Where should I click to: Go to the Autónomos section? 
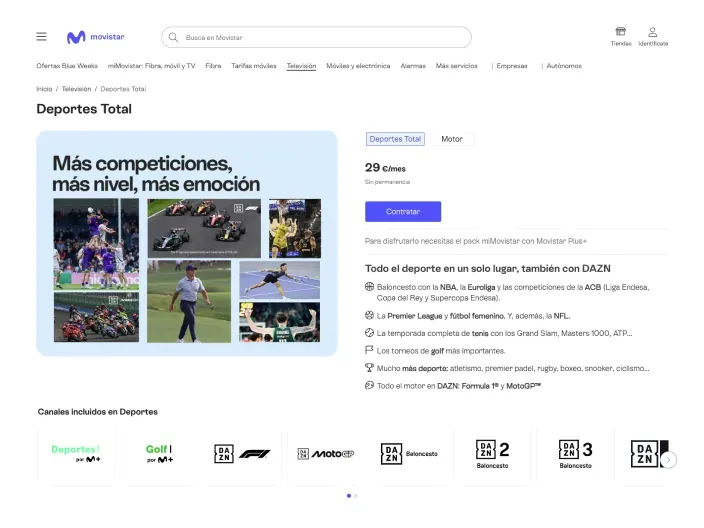tap(564, 66)
